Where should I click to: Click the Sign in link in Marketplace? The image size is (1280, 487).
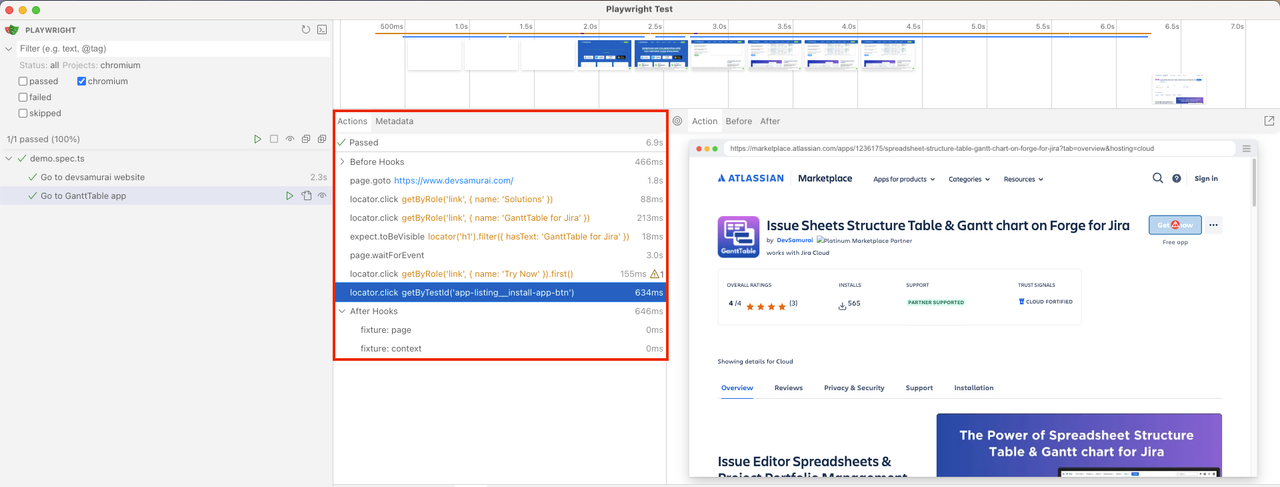tap(1206, 179)
